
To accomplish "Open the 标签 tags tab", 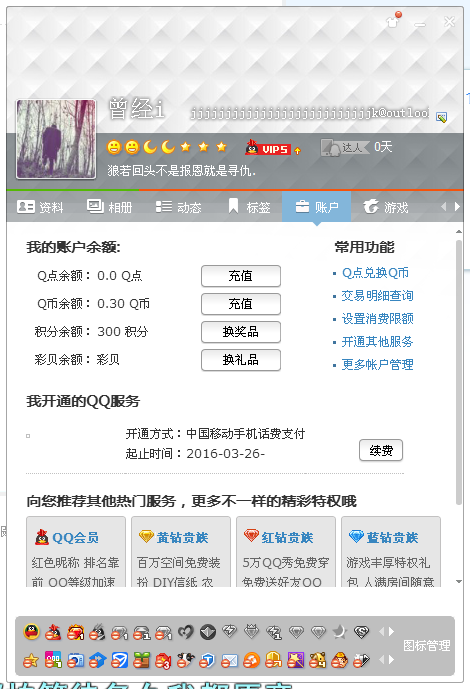I will pos(249,207).
